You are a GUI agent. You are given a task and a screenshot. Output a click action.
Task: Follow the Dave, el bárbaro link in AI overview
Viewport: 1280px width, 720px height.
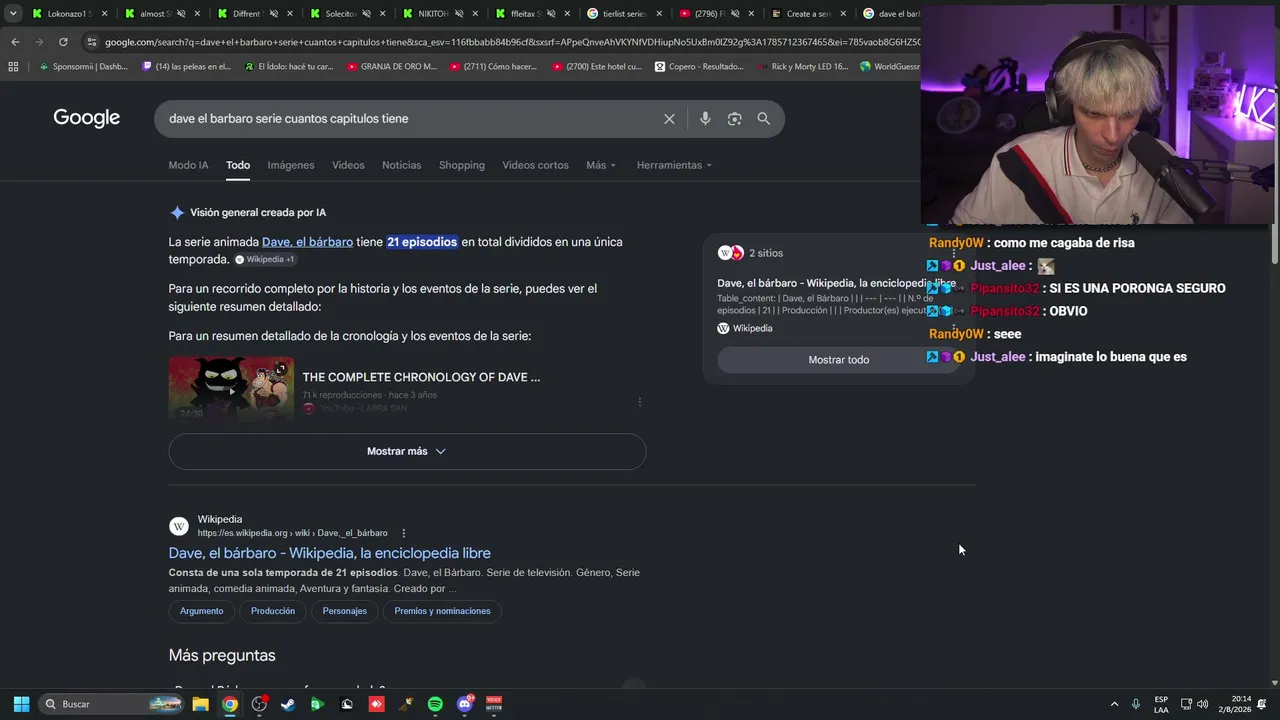[307, 242]
